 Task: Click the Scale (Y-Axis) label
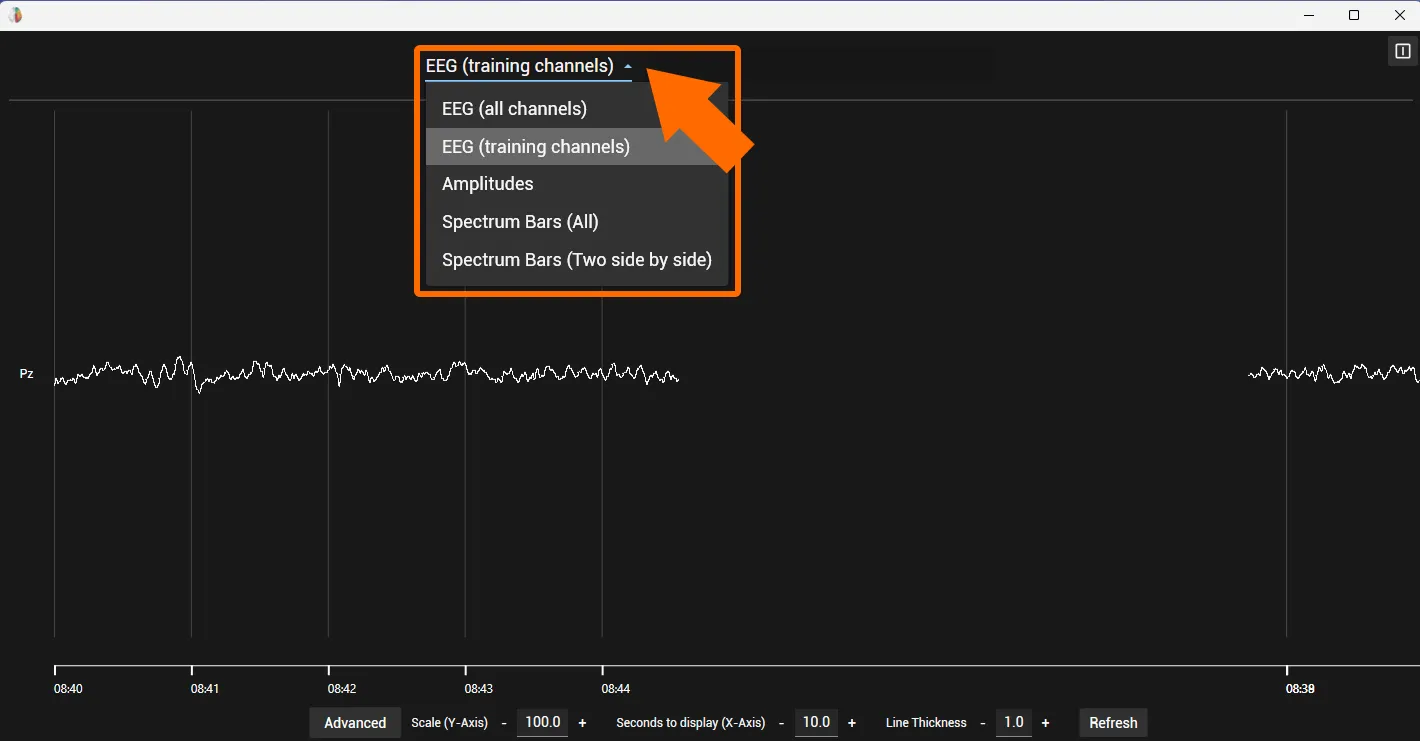click(x=450, y=723)
